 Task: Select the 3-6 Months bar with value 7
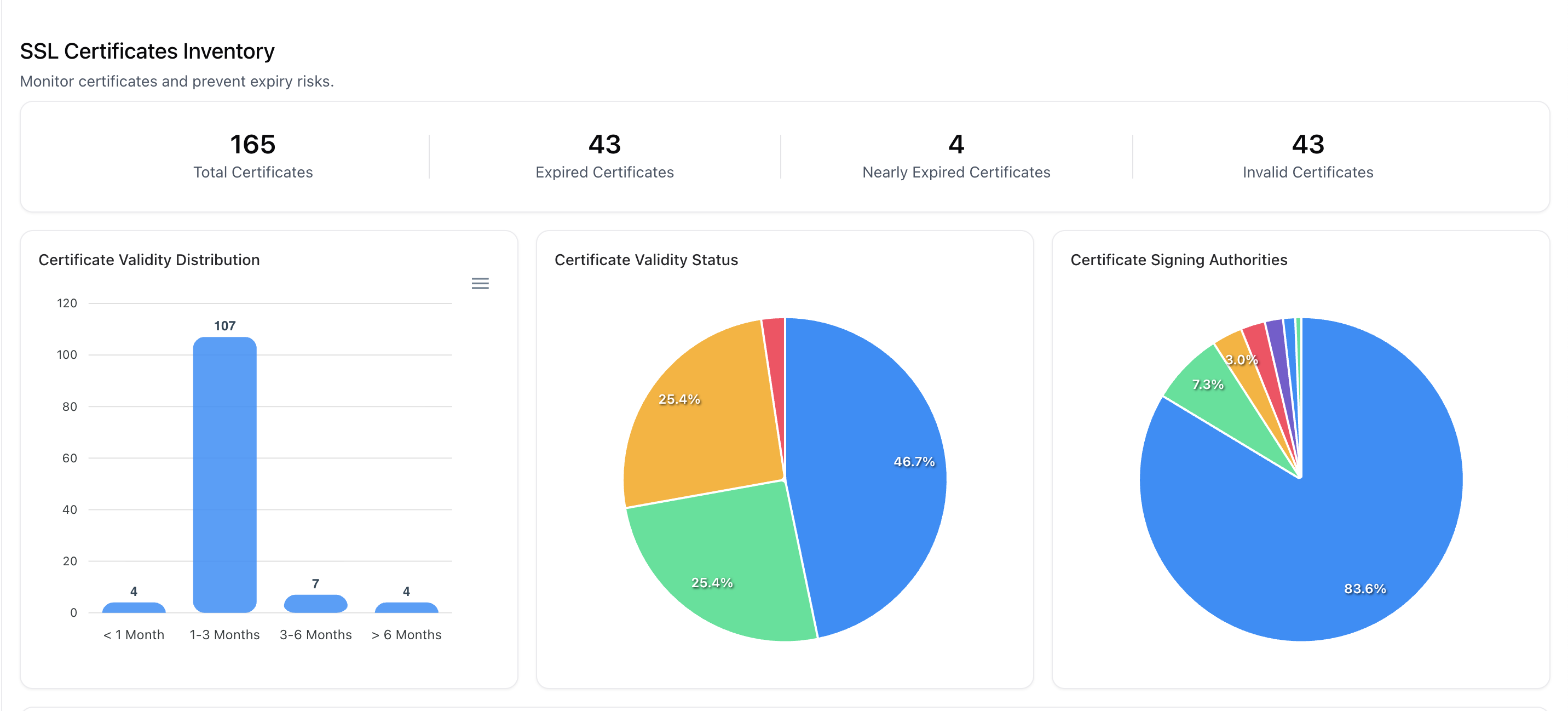point(315,604)
